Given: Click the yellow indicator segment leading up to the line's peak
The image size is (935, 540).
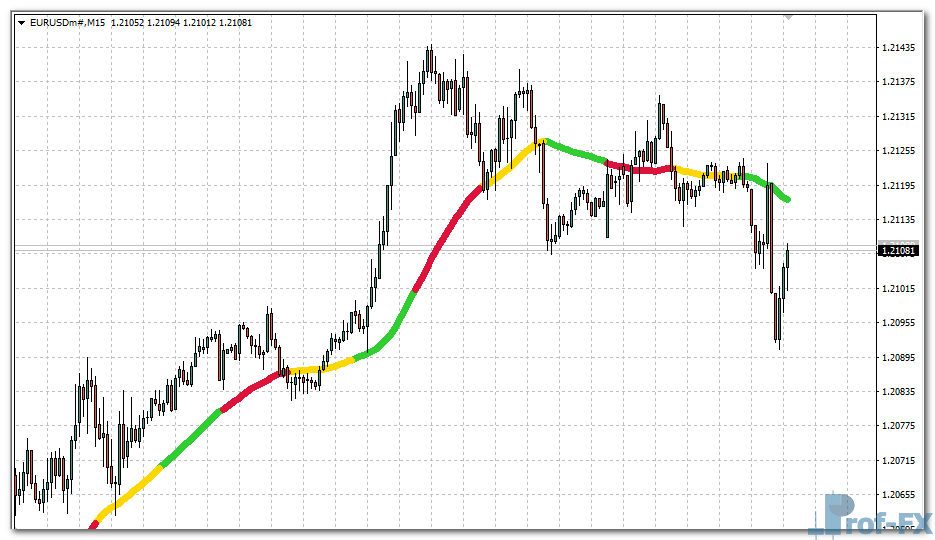Looking at the screenshot, I should pos(515,160).
